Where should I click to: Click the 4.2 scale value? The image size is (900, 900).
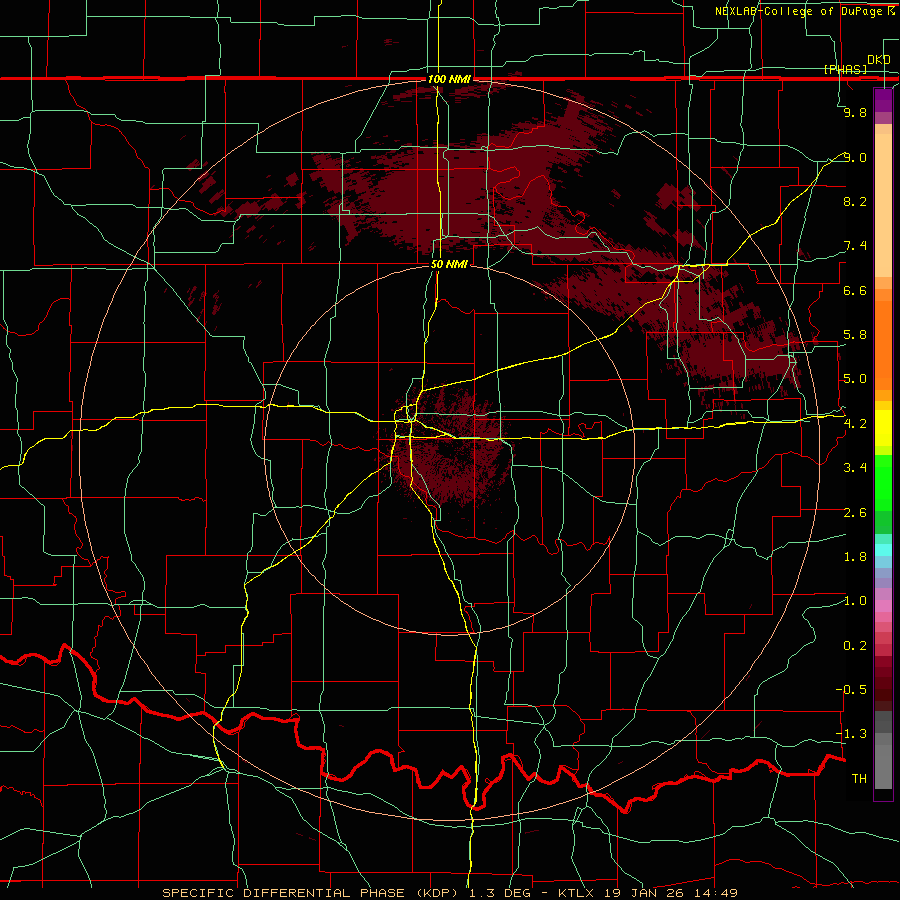point(855,424)
